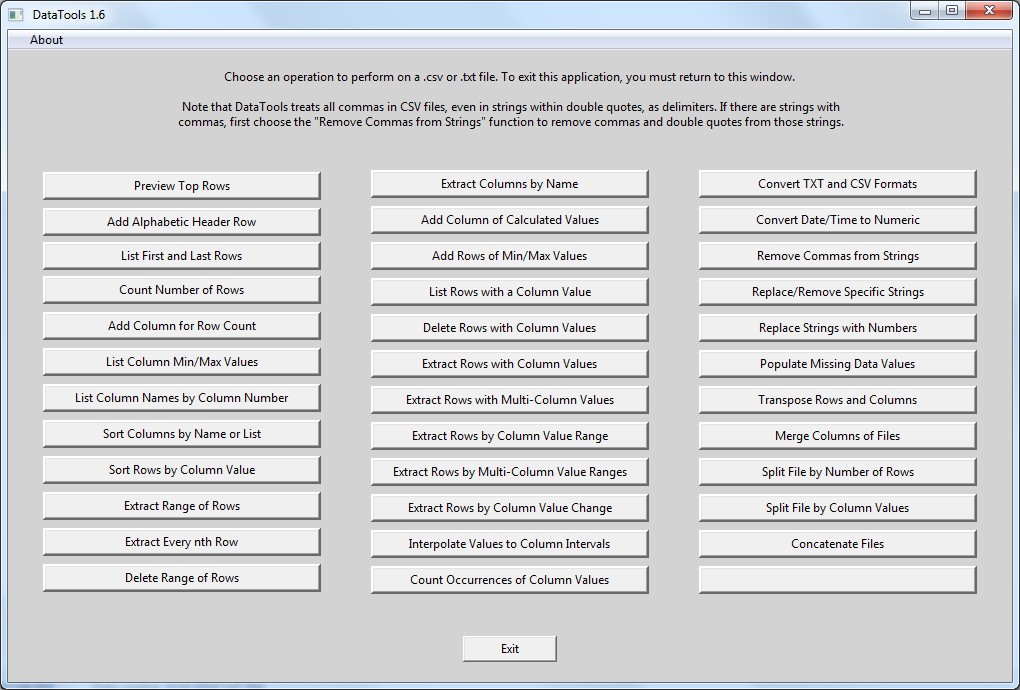1020x690 pixels.
Task: Select Transpose Rows and Columns
Action: click(x=837, y=400)
